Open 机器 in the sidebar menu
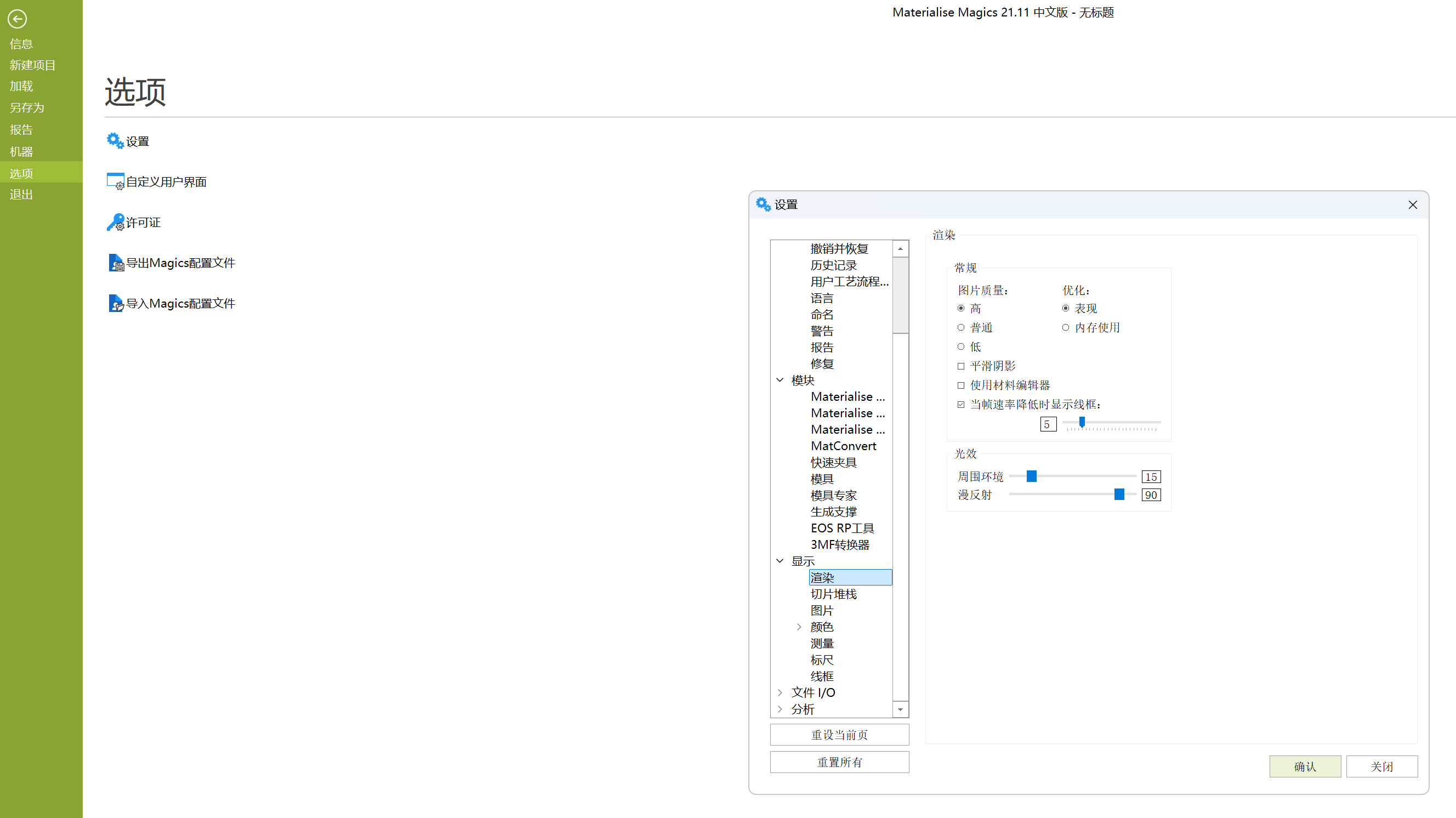 [x=21, y=151]
